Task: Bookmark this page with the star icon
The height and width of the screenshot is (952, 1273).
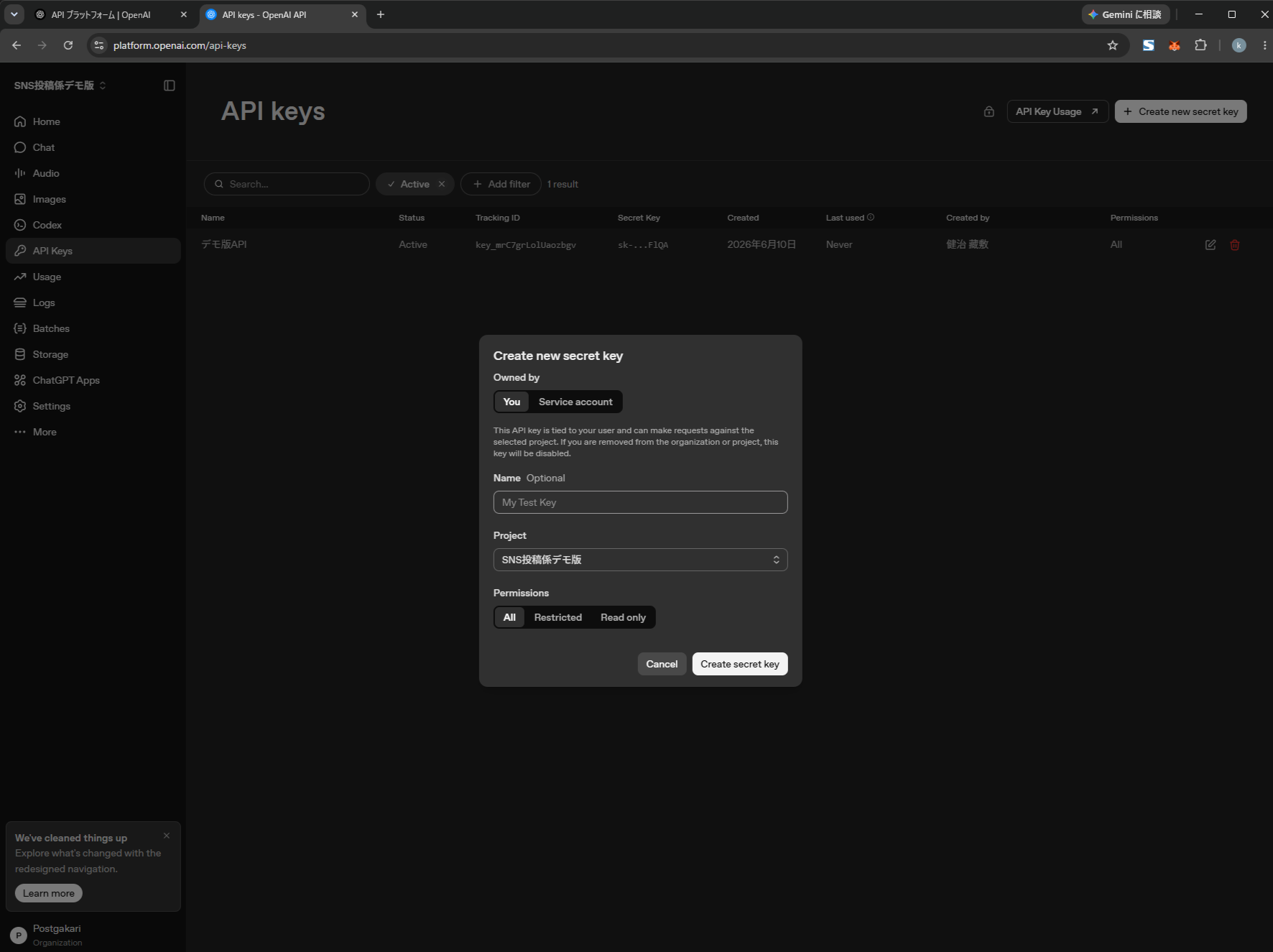Action: click(1113, 45)
